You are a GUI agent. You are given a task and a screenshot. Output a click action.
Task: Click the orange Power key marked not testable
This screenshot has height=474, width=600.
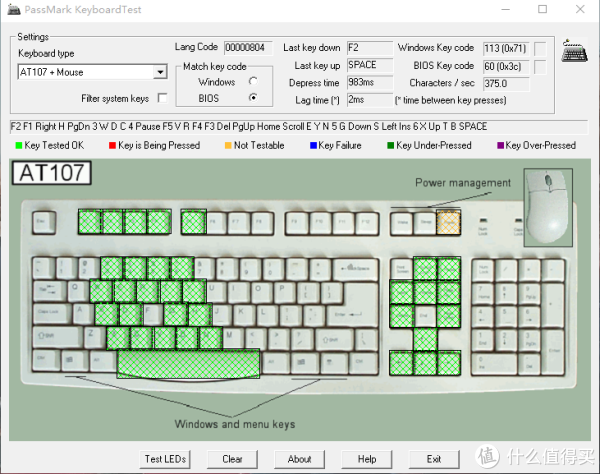coord(448,222)
